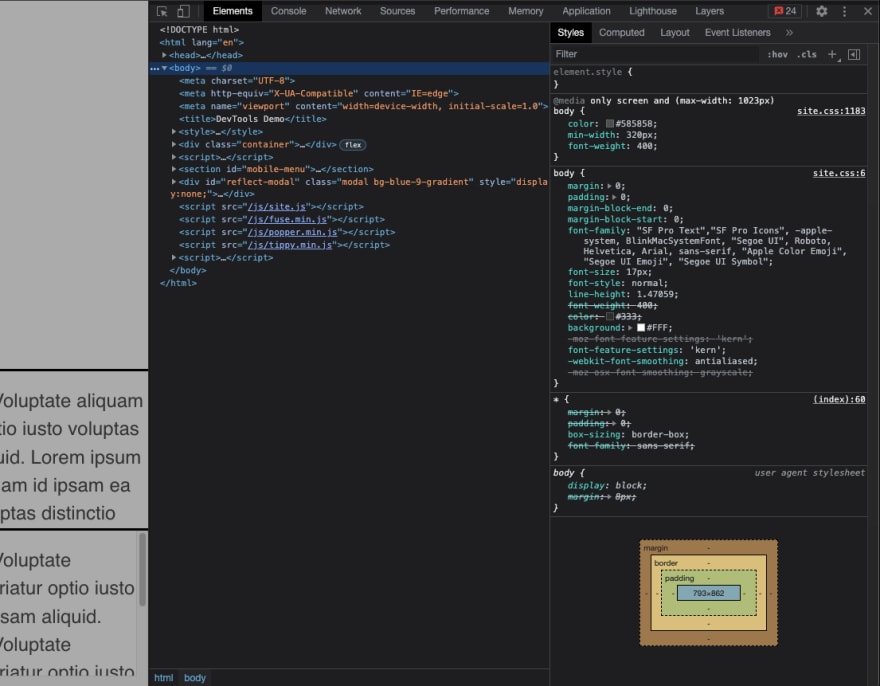Switch to the Console tab

tap(288, 11)
